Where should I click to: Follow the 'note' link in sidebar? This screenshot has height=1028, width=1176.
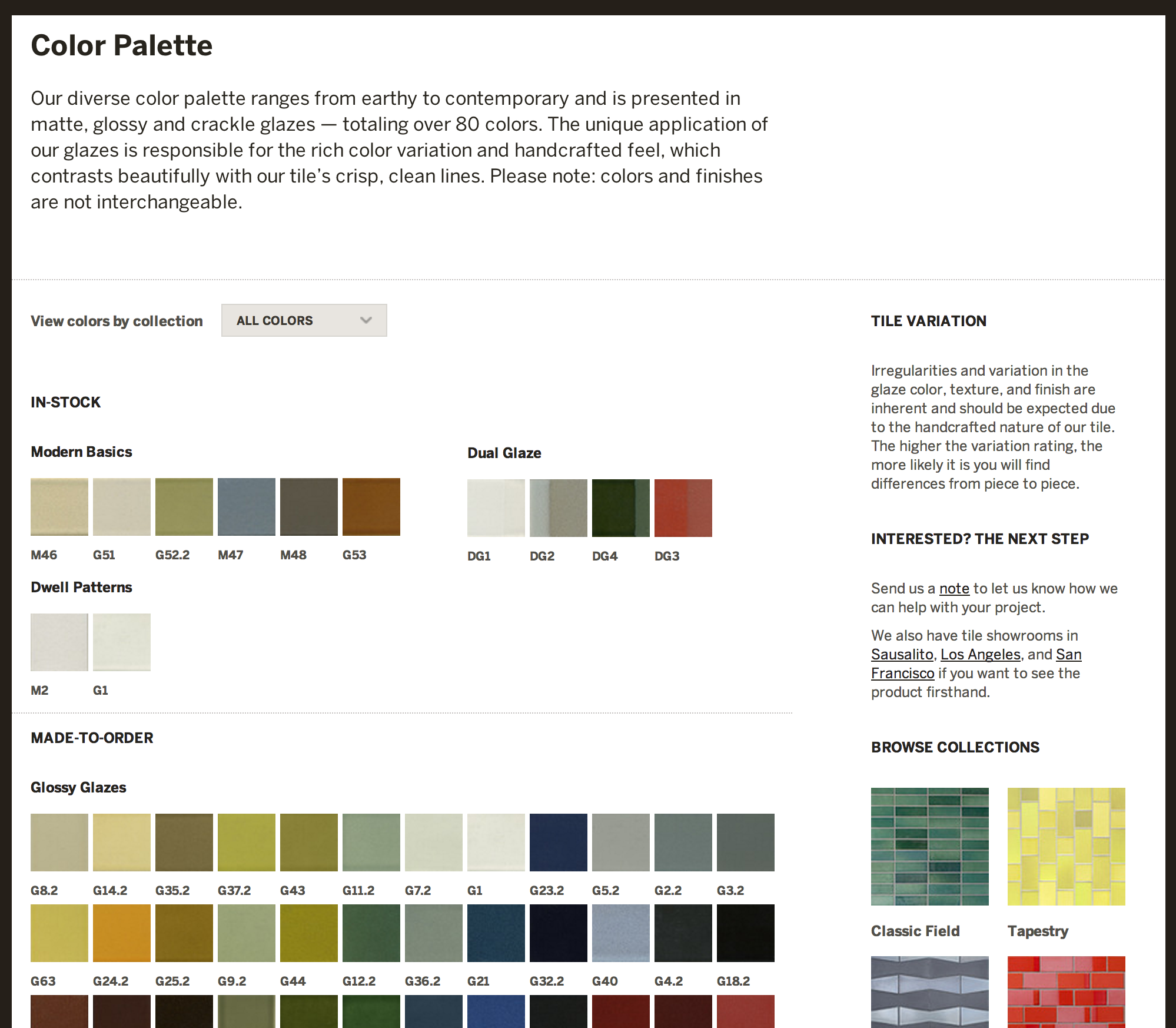pos(954,589)
